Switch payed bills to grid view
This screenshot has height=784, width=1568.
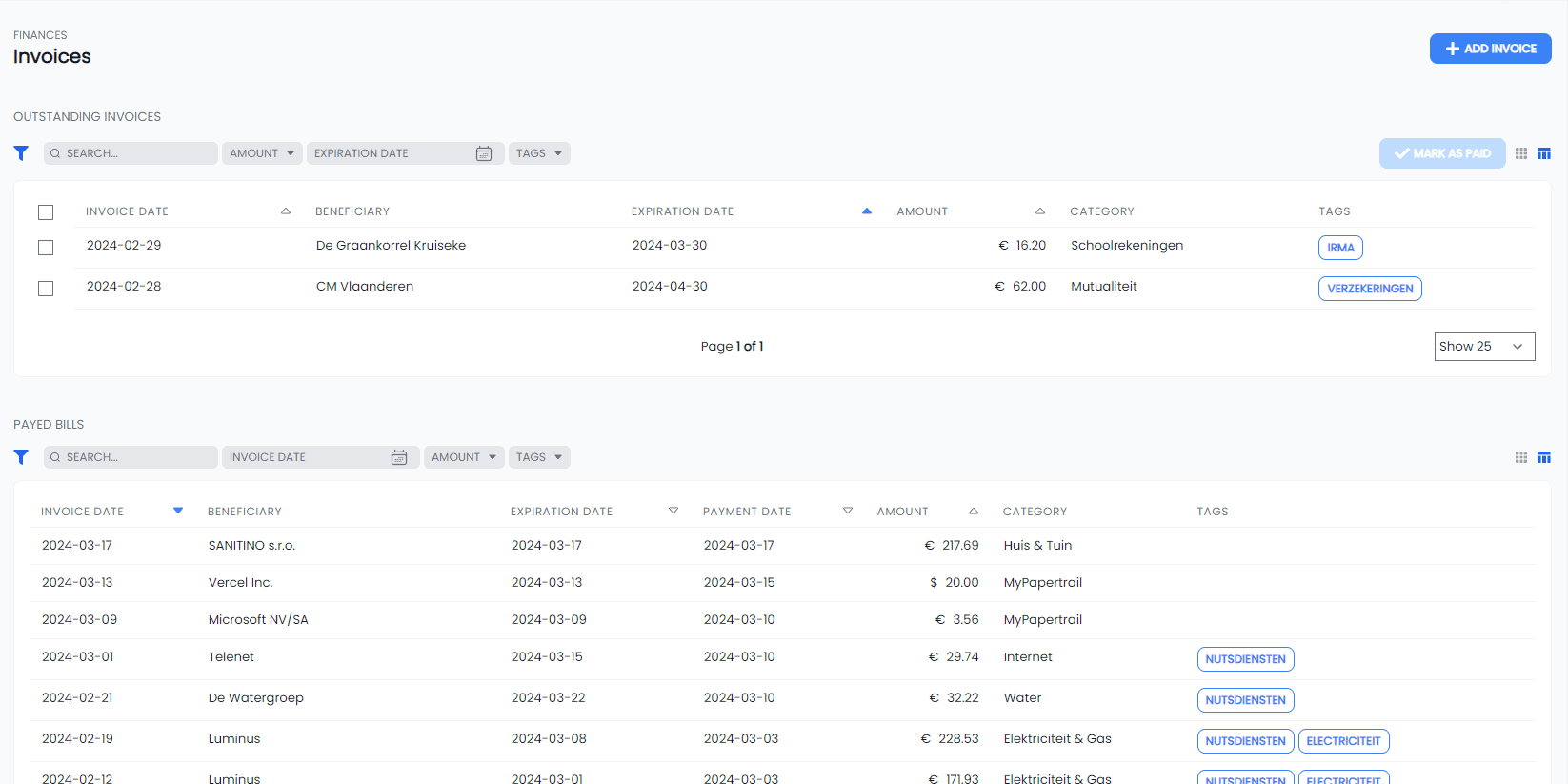pos(1521,457)
